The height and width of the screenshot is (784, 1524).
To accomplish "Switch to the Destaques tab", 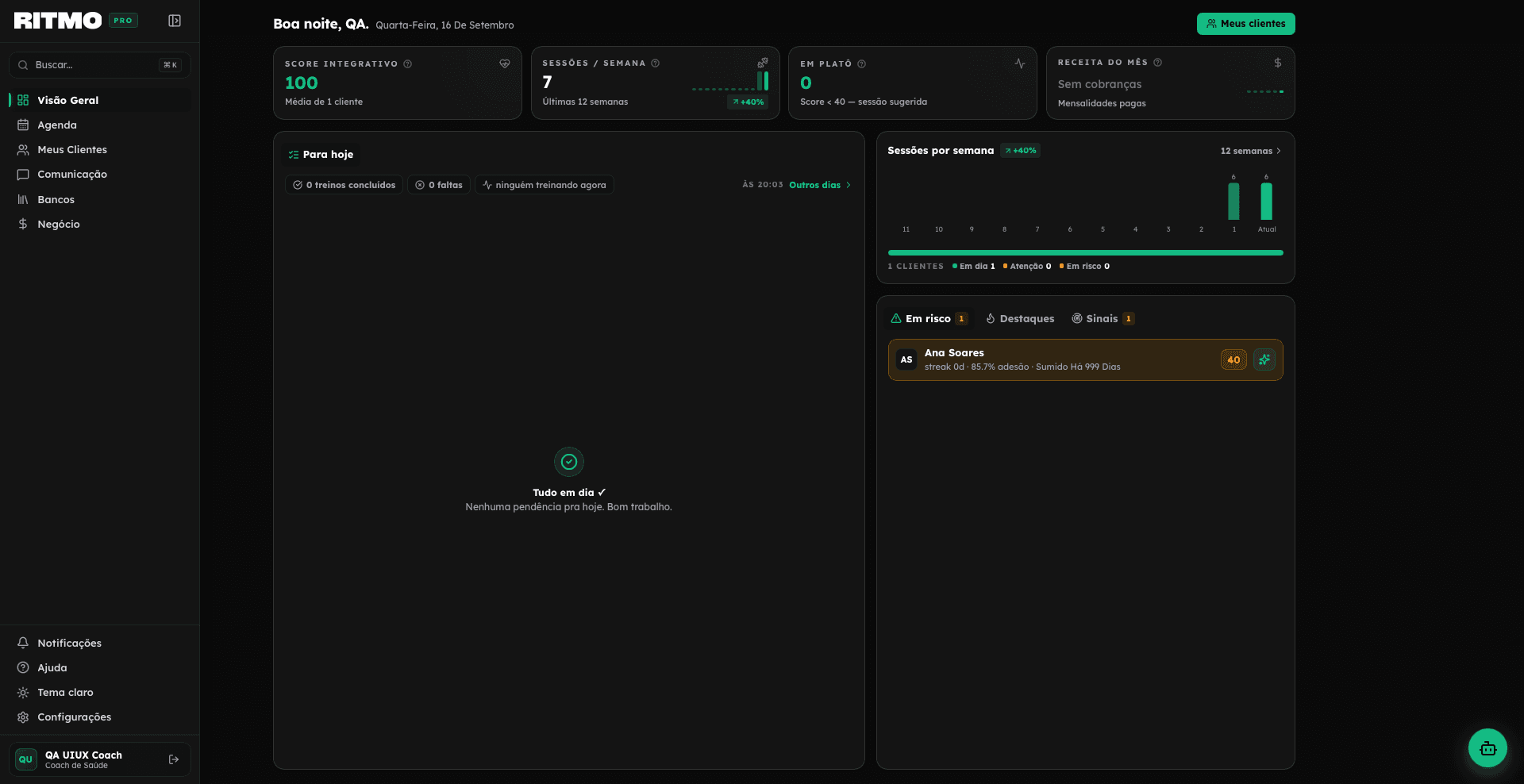I will pos(1020,318).
